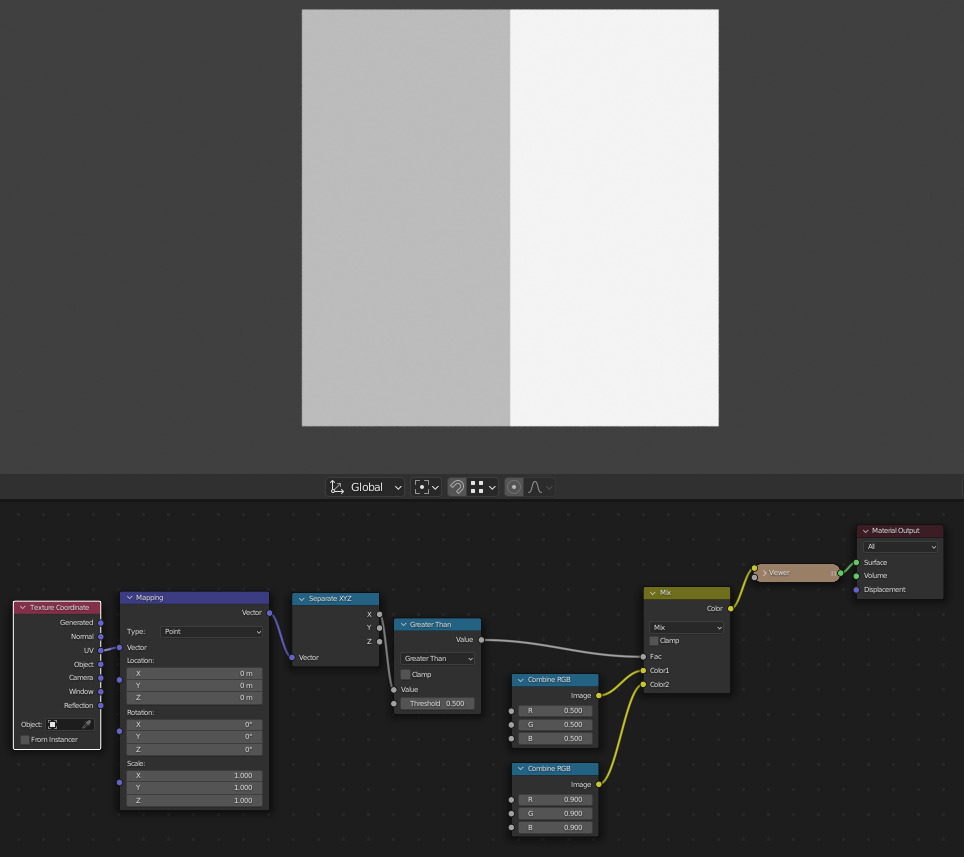Click the Image output socket of 0.900 Combine RGB

(x=599, y=784)
